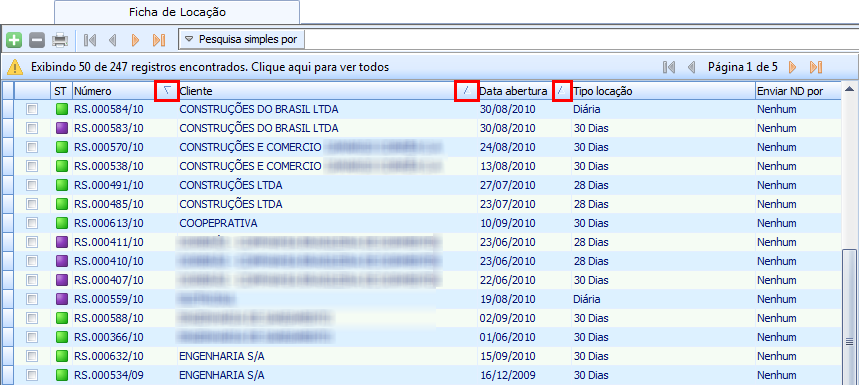Open record link RS.000559/10
859x385 pixels.
(108, 299)
